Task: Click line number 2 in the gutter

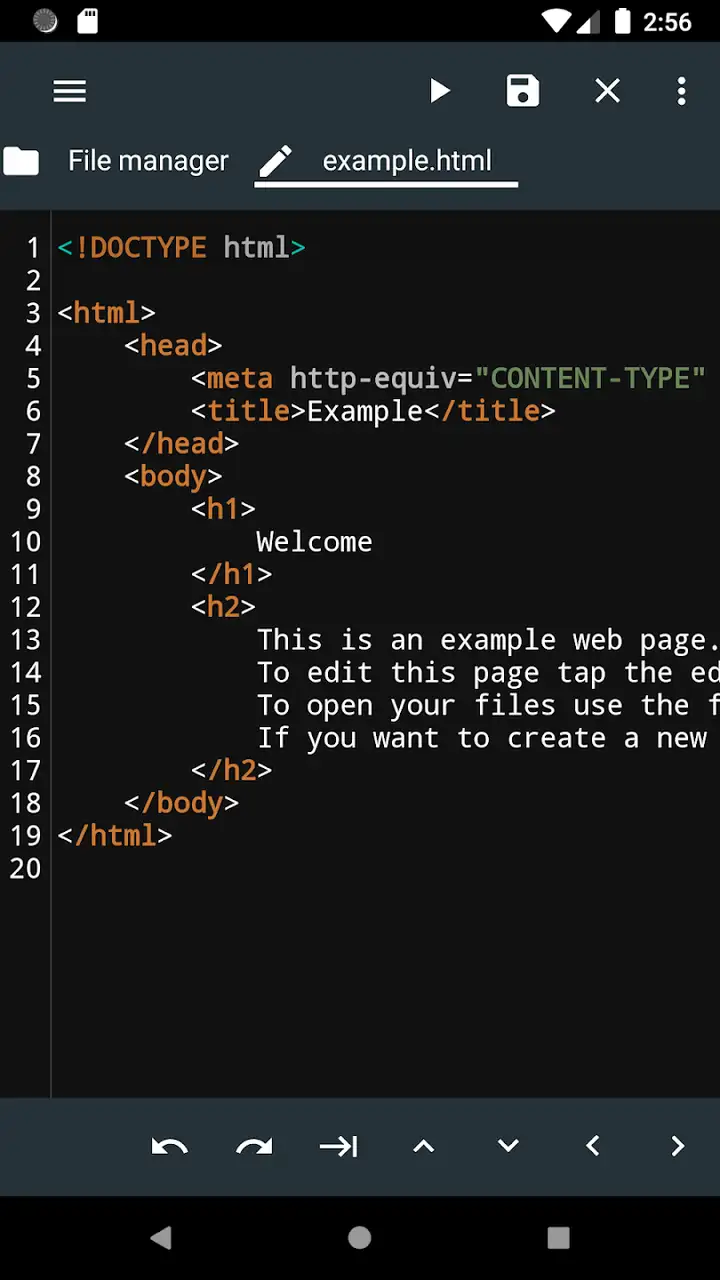Action: [33, 280]
